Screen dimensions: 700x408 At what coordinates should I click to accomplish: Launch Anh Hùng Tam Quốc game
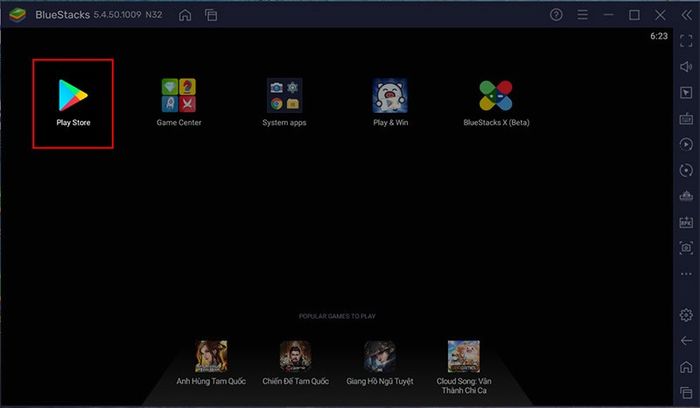pyautogui.click(x=211, y=362)
